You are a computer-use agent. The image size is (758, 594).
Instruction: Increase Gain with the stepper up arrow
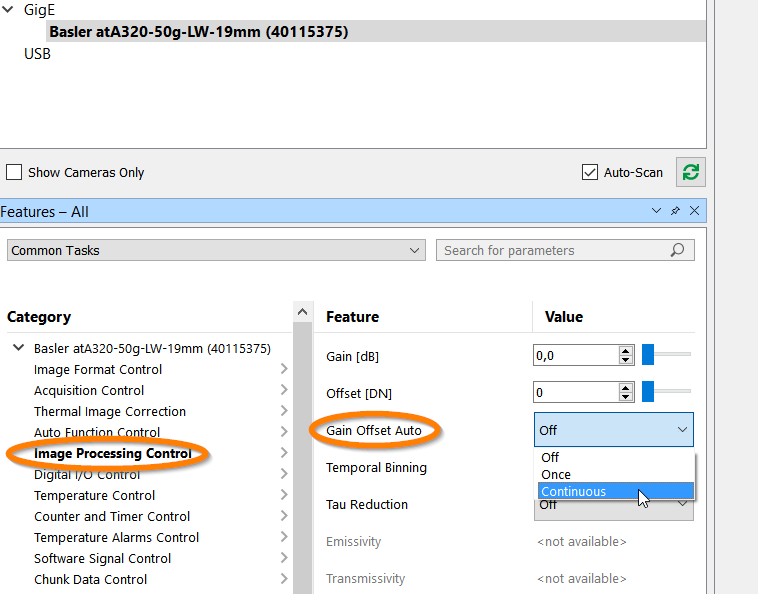coord(626,350)
